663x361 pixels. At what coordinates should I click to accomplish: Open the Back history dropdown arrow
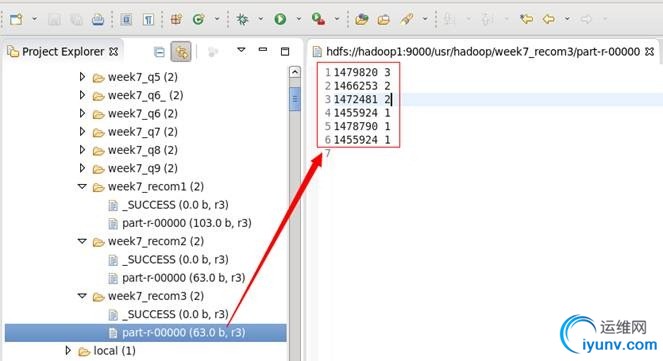(567, 19)
